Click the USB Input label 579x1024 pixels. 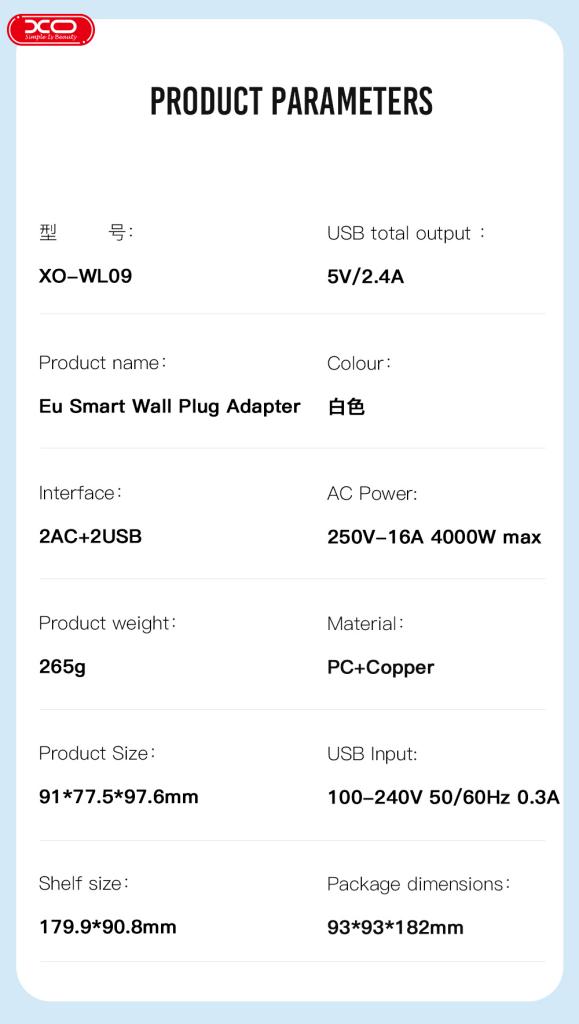click(x=372, y=754)
